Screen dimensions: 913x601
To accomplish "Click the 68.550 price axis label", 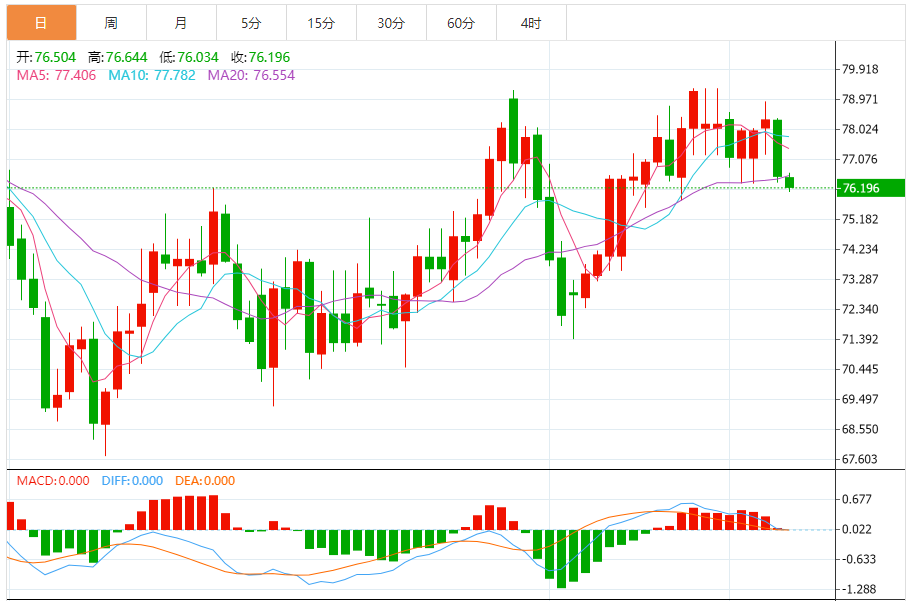I will click(860, 429).
